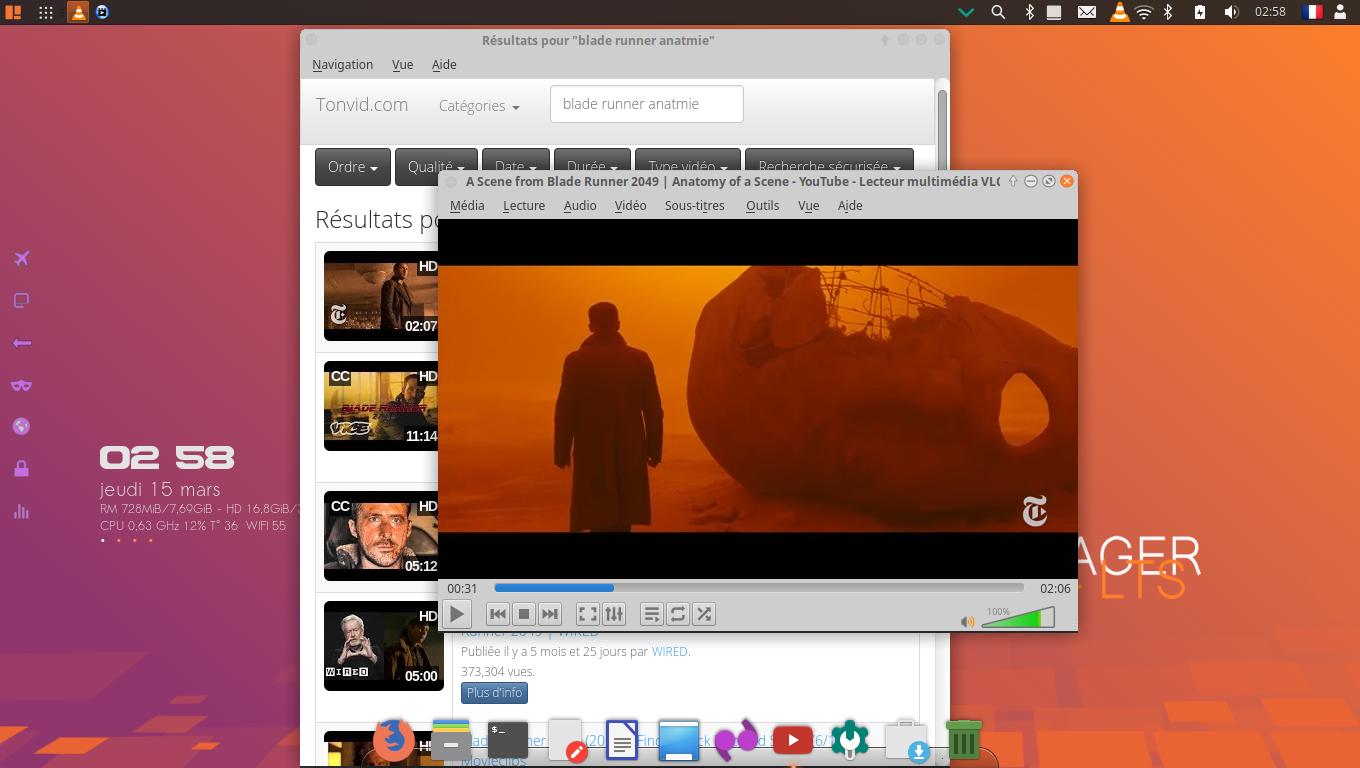Click the WIRED channel link
The height and width of the screenshot is (768, 1360).
click(x=669, y=651)
